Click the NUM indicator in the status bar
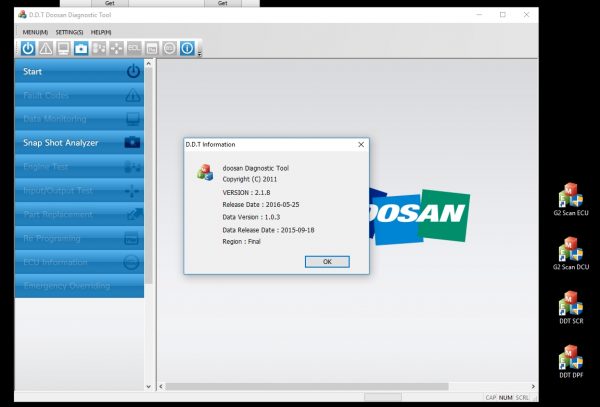The width and height of the screenshot is (600, 407). [505, 398]
